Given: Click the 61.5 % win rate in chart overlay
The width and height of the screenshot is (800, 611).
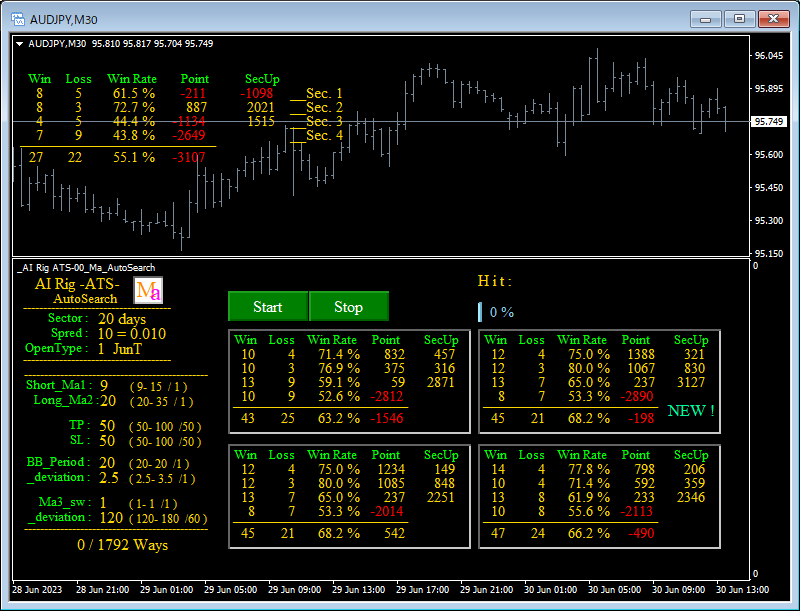Looking at the screenshot, I should [134, 93].
